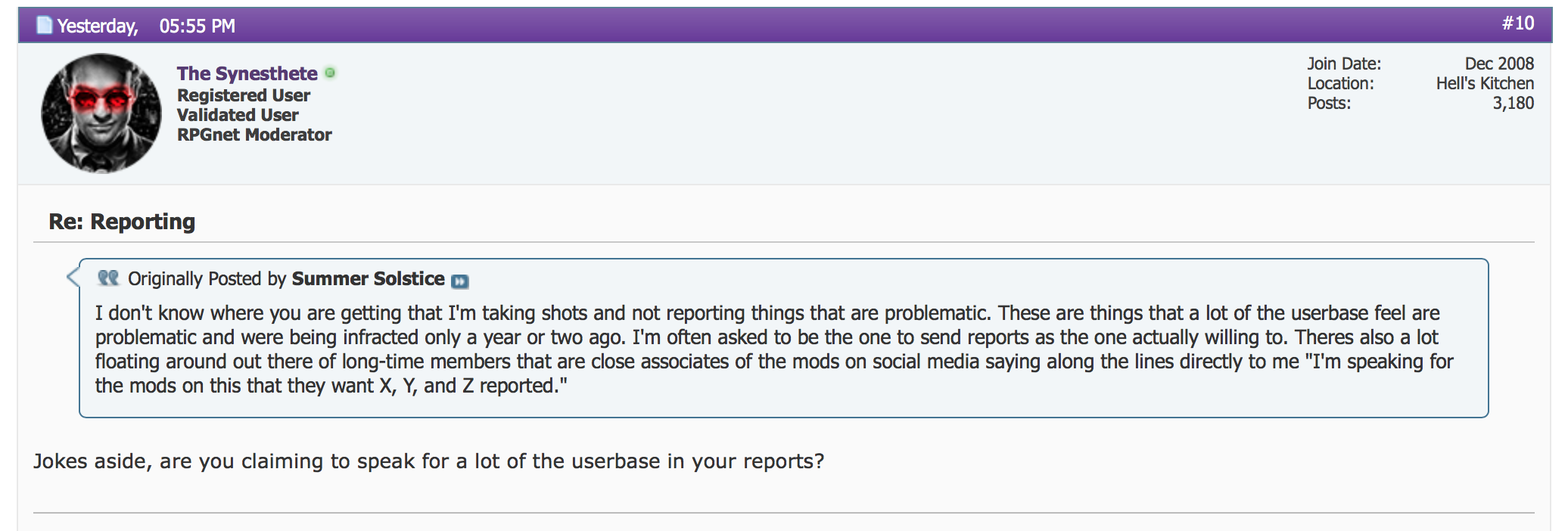Open original post via blue arrow icon
The width and height of the screenshot is (1568, 531).
(459, 281)
